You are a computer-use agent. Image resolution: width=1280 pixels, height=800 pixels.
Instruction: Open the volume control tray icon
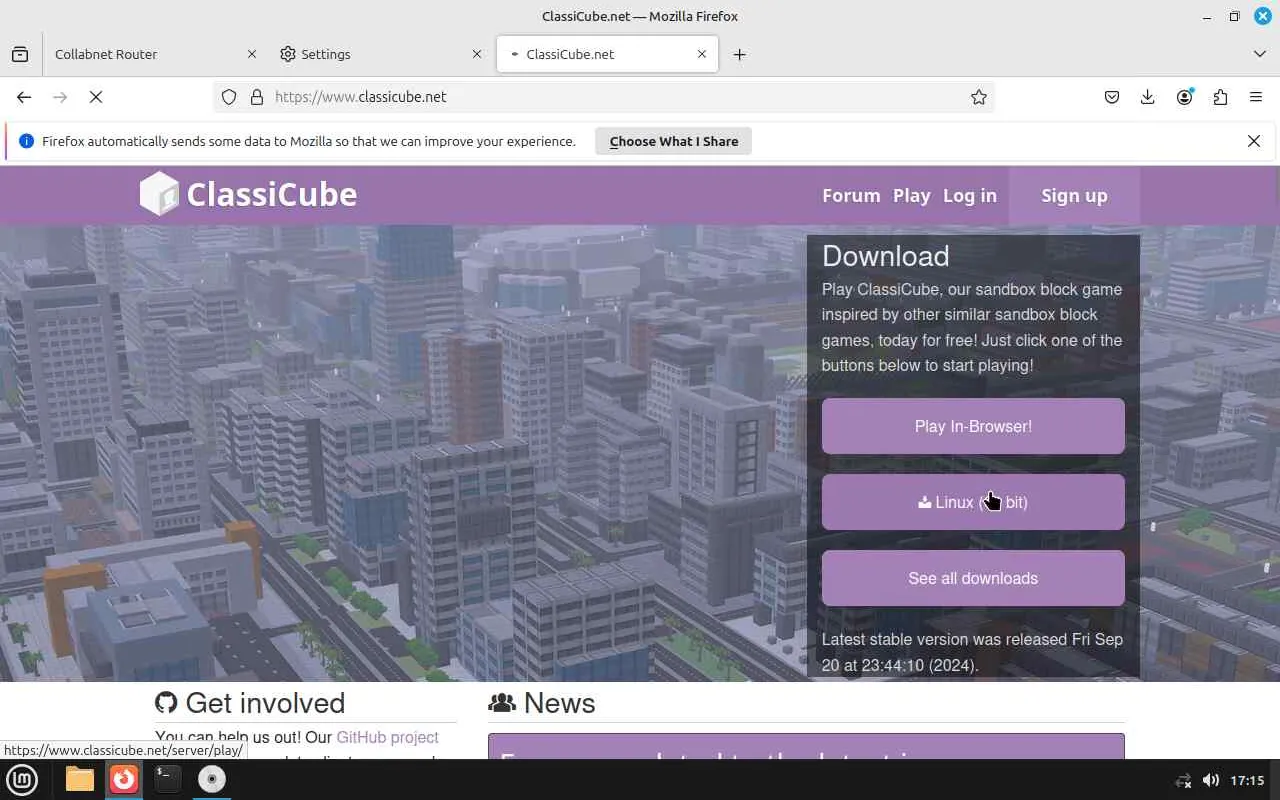point(1210,780)
